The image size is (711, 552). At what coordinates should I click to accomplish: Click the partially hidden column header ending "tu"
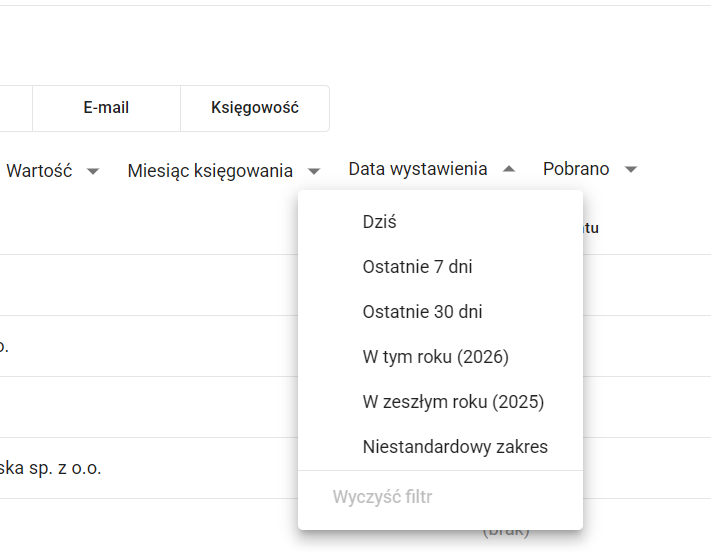coord(590,228)
